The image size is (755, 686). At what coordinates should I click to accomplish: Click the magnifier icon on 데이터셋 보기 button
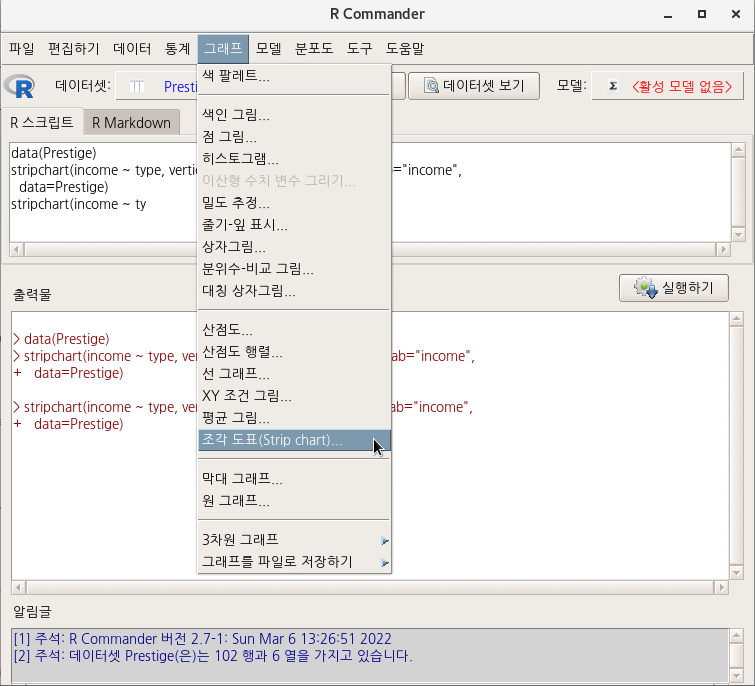pos(431,86)
